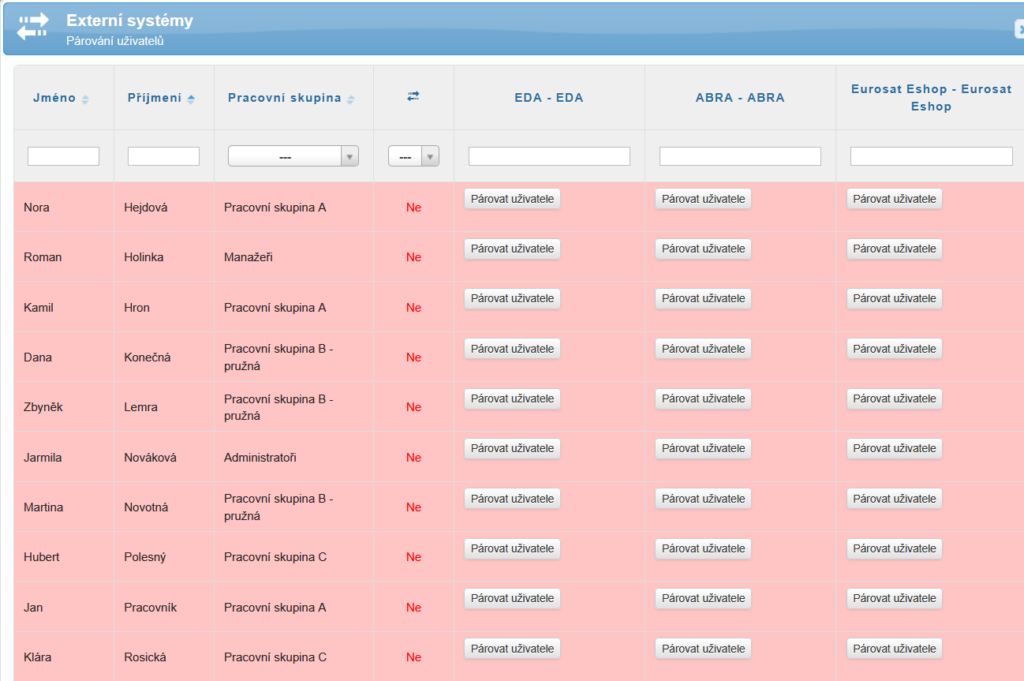Pair Roman Holinka in ABRA column
Viewport: 1024px width, 681px height.
[703, 249]
